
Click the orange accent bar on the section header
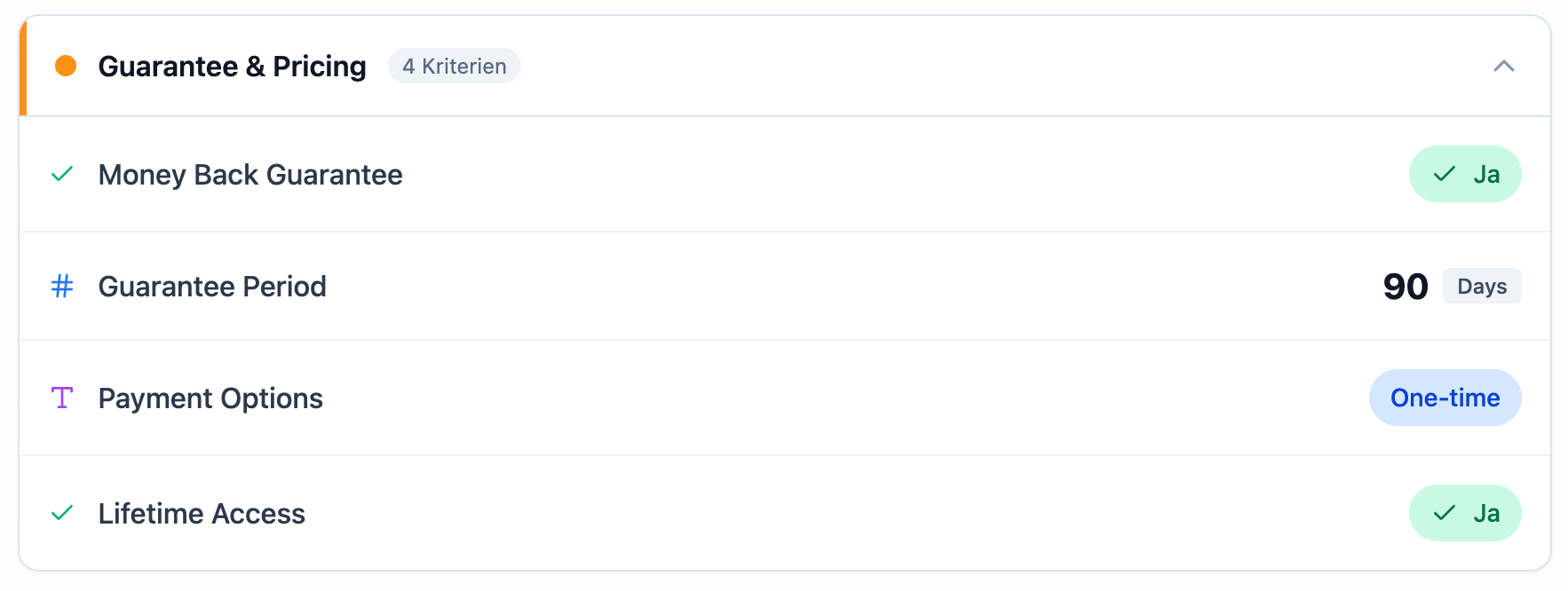23,67
